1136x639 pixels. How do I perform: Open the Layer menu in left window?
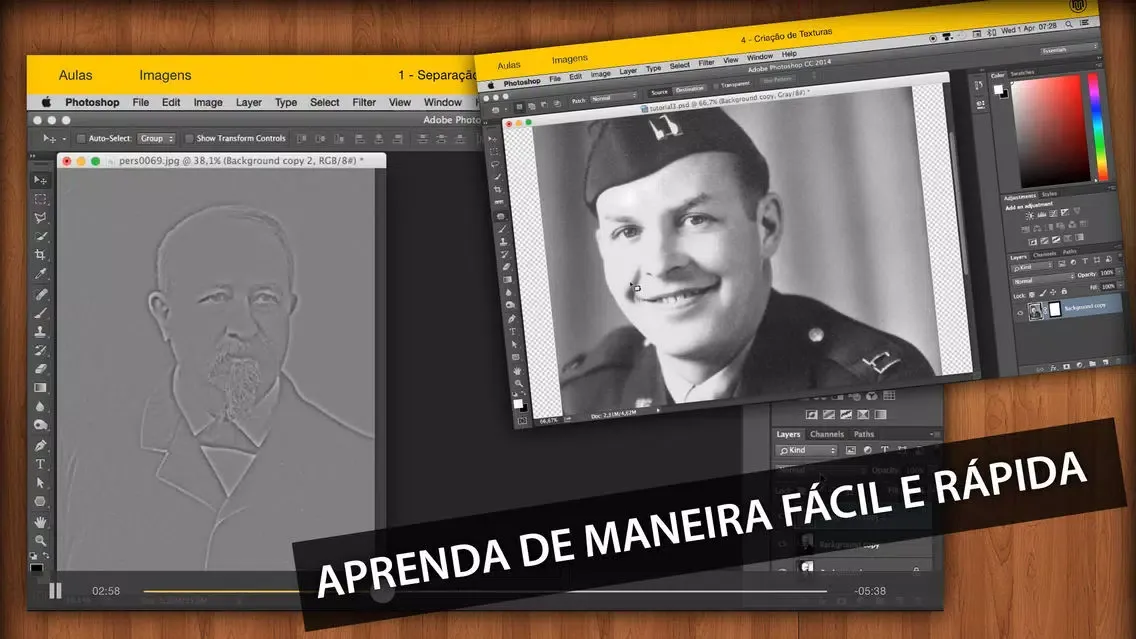pos(248,102)
